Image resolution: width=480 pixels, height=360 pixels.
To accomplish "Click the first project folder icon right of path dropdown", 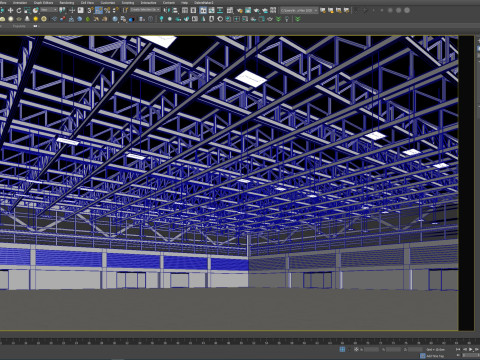I will pos(323,10).
